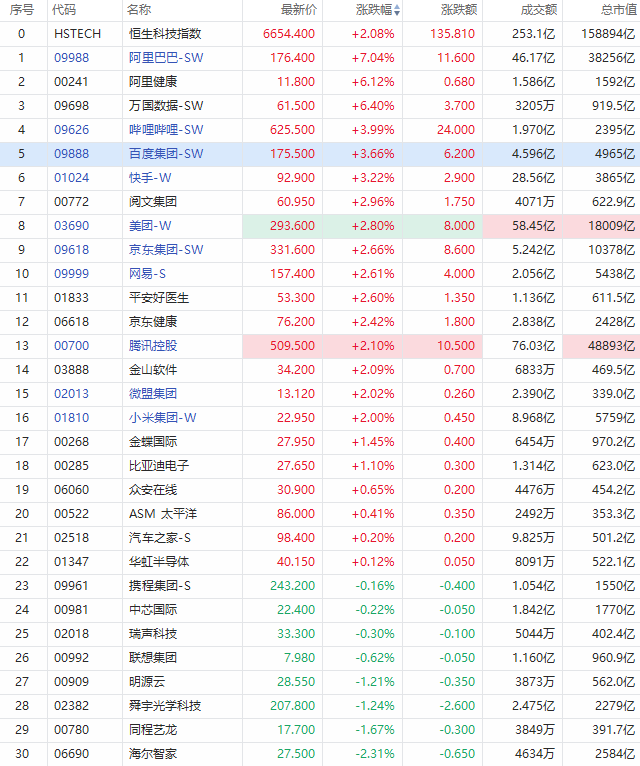Sort by 总市值 column header

[619, 10]
